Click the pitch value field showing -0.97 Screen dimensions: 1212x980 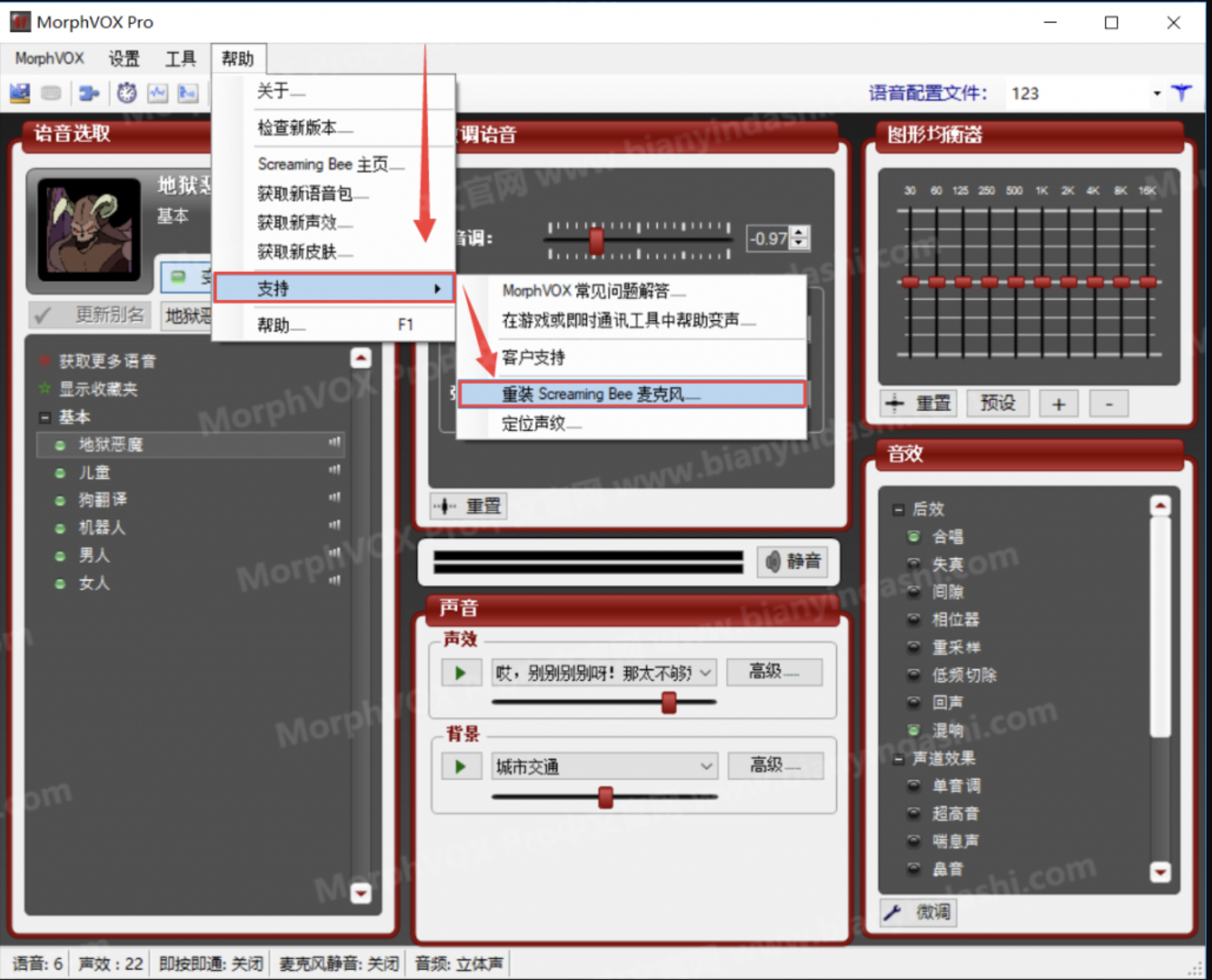point(769,238)
